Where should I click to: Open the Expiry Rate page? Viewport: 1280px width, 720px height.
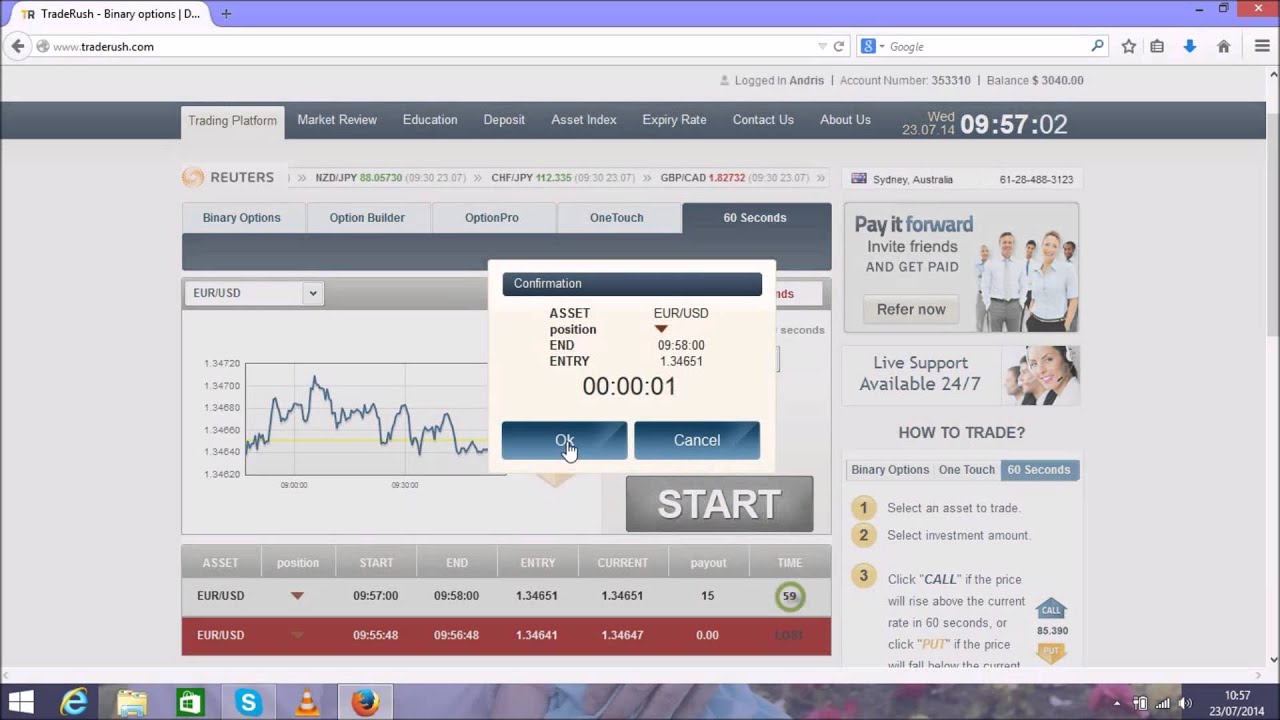[x=674, y=120]
